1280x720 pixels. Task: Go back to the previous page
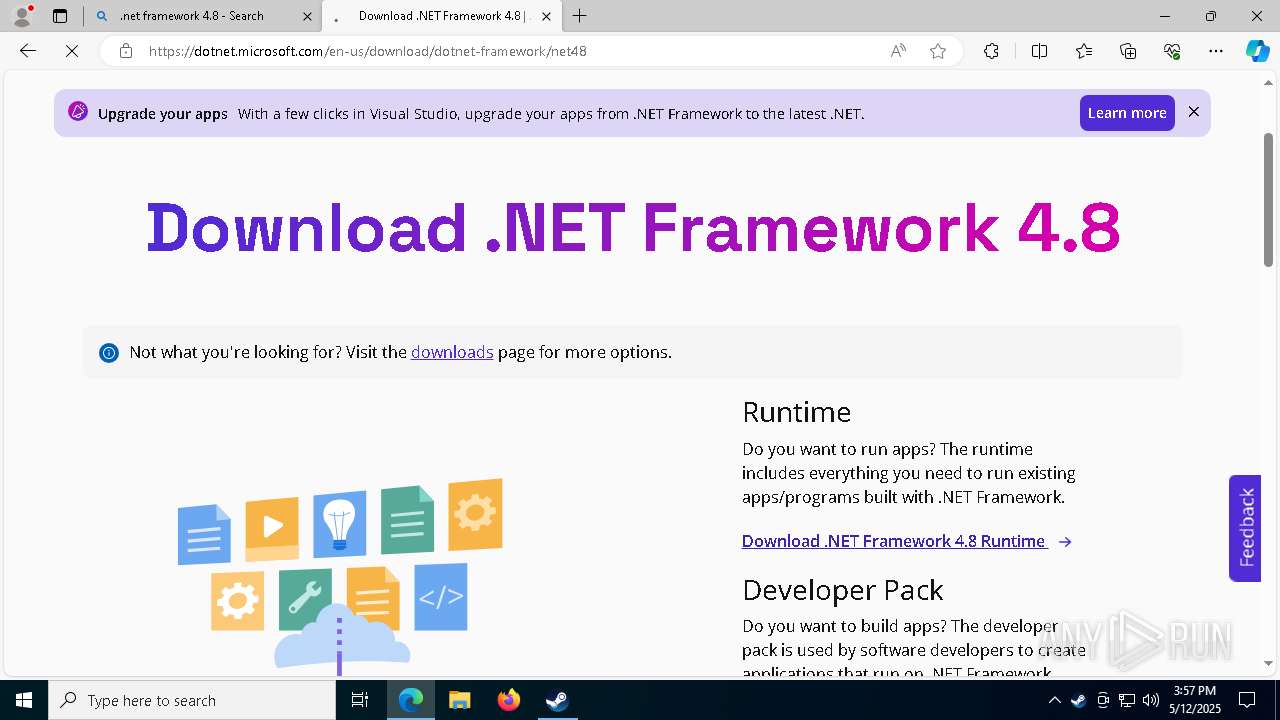28,51
